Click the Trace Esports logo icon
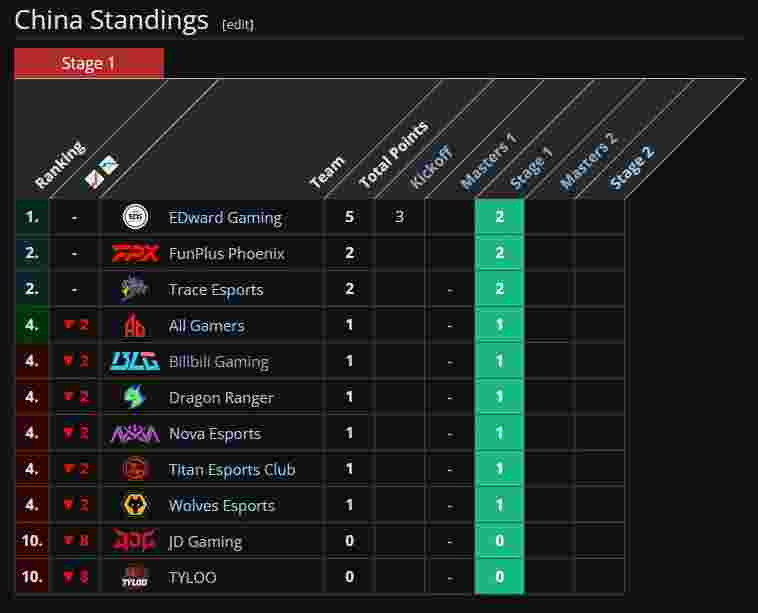758x613 pixels. pyautogui.click(x=134, y=288)
